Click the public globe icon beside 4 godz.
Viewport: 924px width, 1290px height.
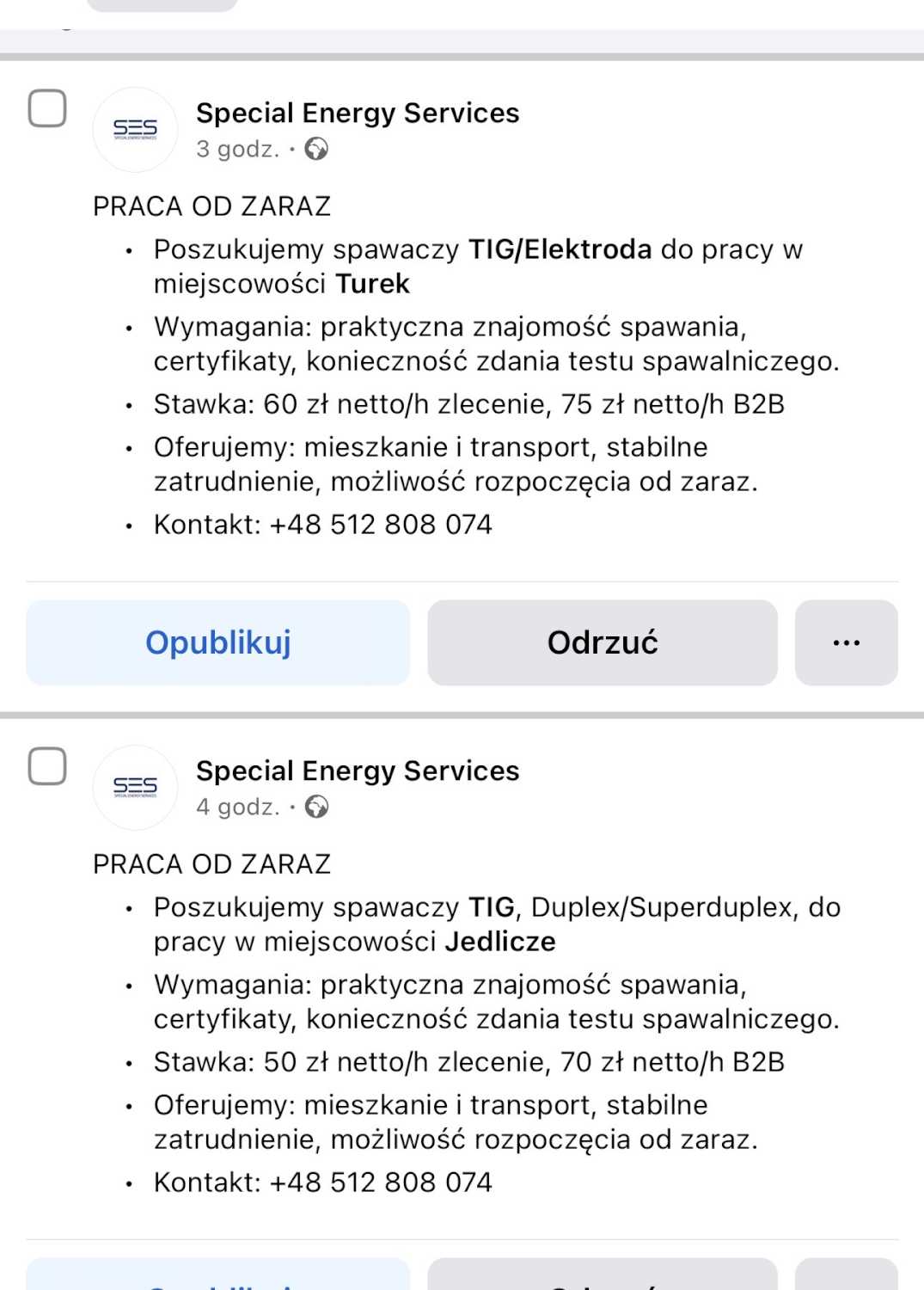316,808
